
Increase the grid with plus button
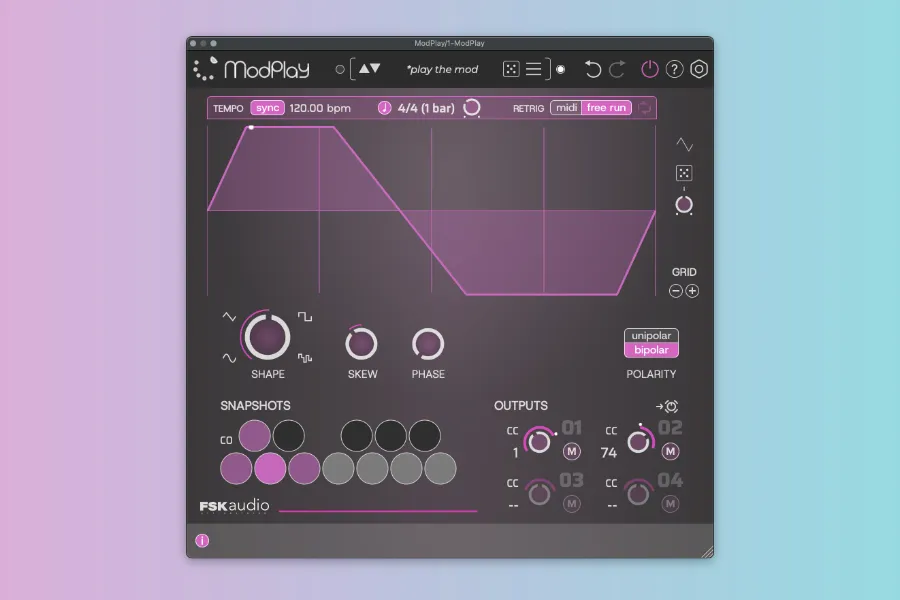pyautogui.click(x=693, y=291)
